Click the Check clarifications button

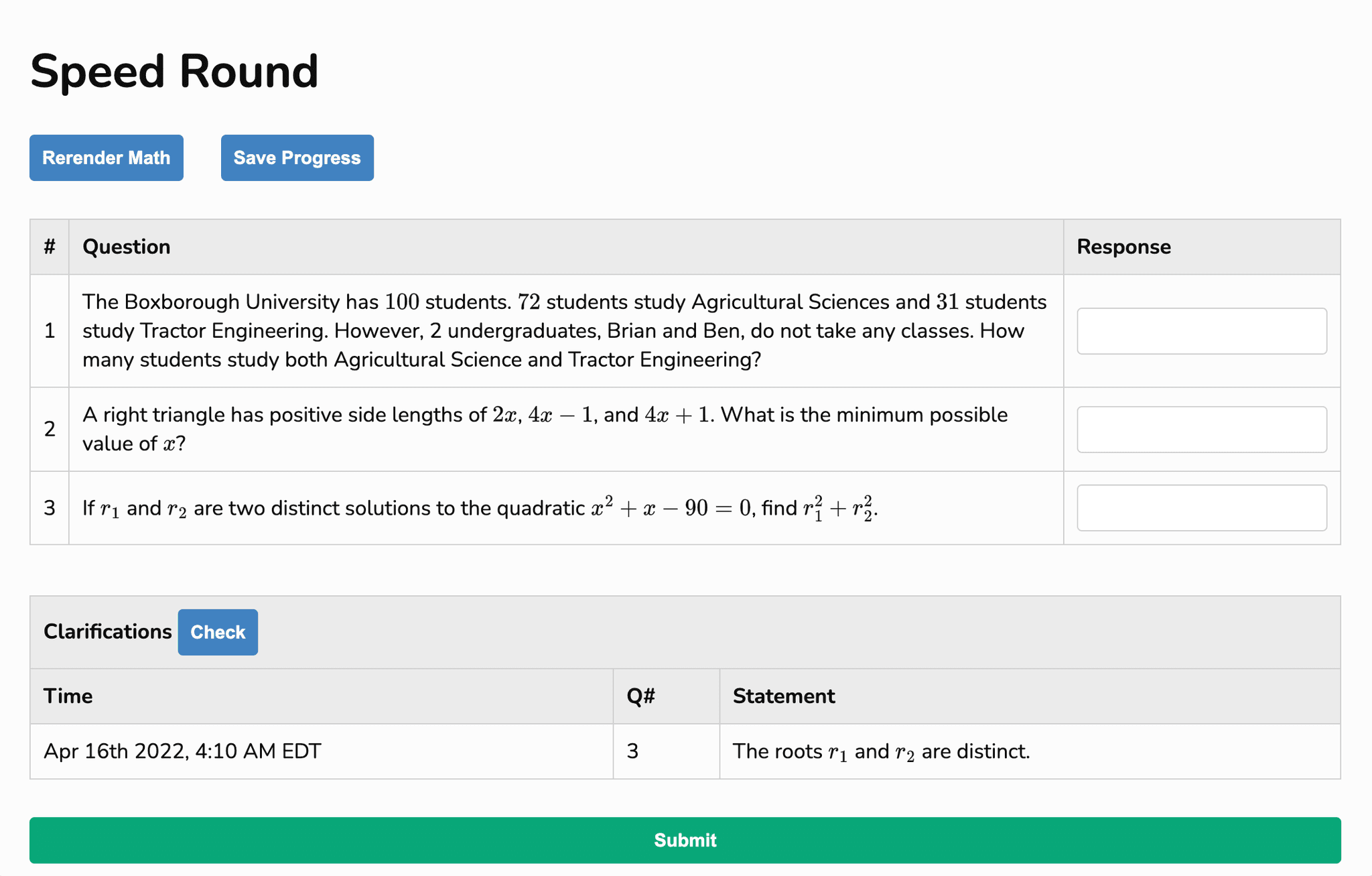[217, 632]
